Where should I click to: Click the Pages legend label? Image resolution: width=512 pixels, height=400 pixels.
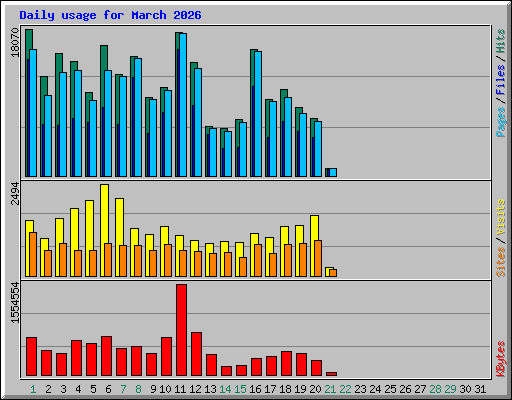[501, 122]
